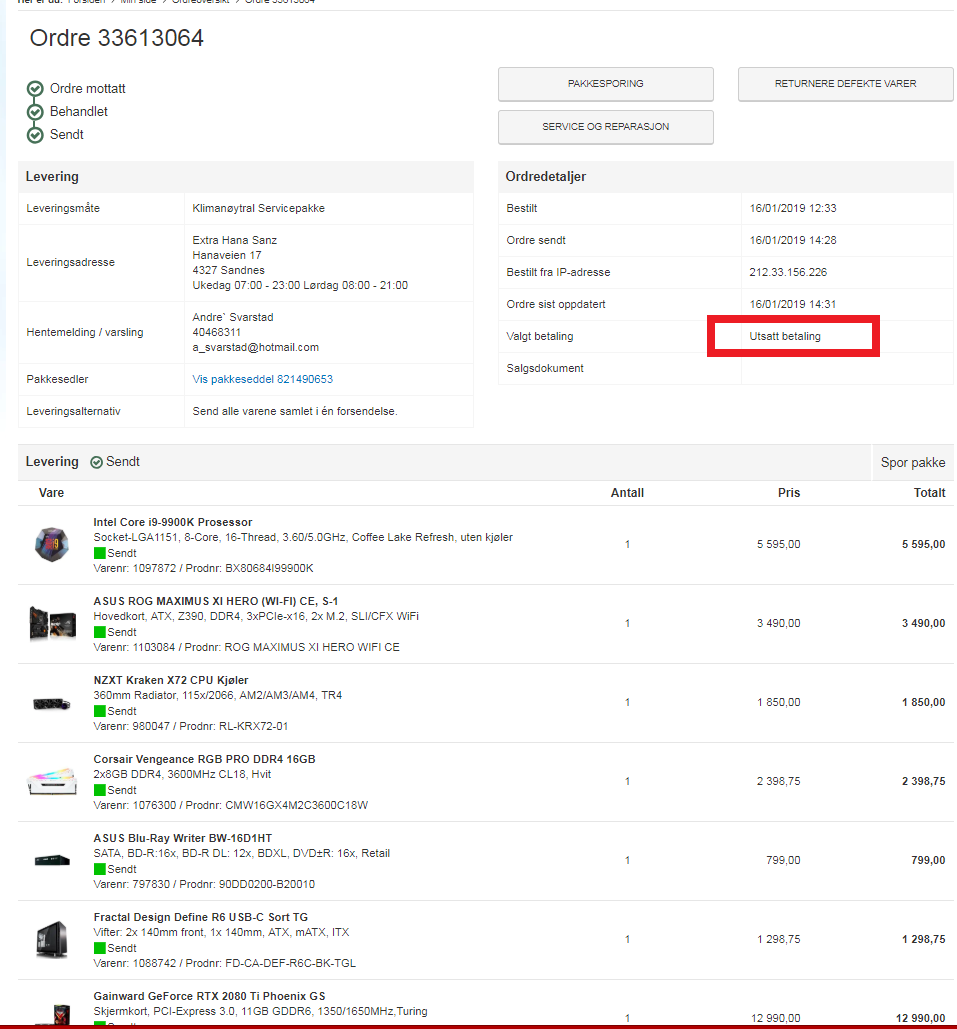Click green Sendt indicator for Intel processor
Viewport: 957px width, 1029px height.
[x=100, y=553]
